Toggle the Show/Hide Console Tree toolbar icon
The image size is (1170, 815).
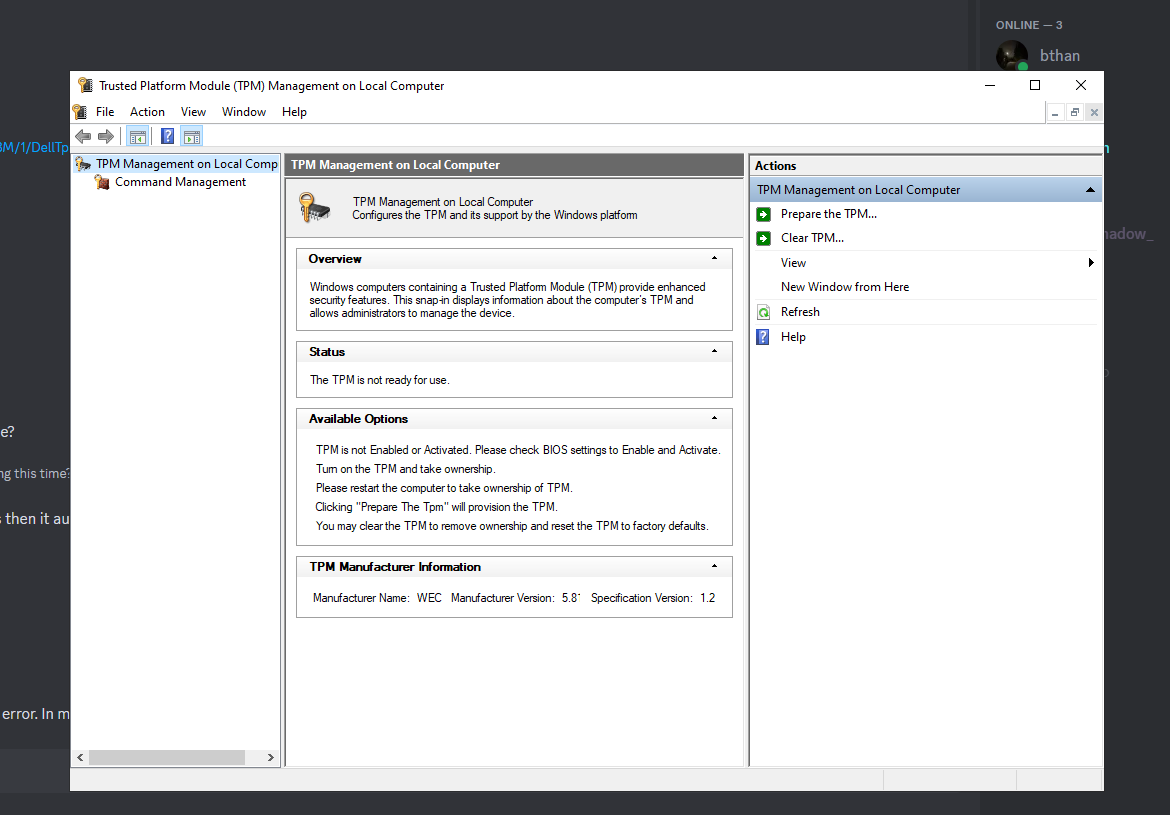pyautogui.click(x=137, y=137)
